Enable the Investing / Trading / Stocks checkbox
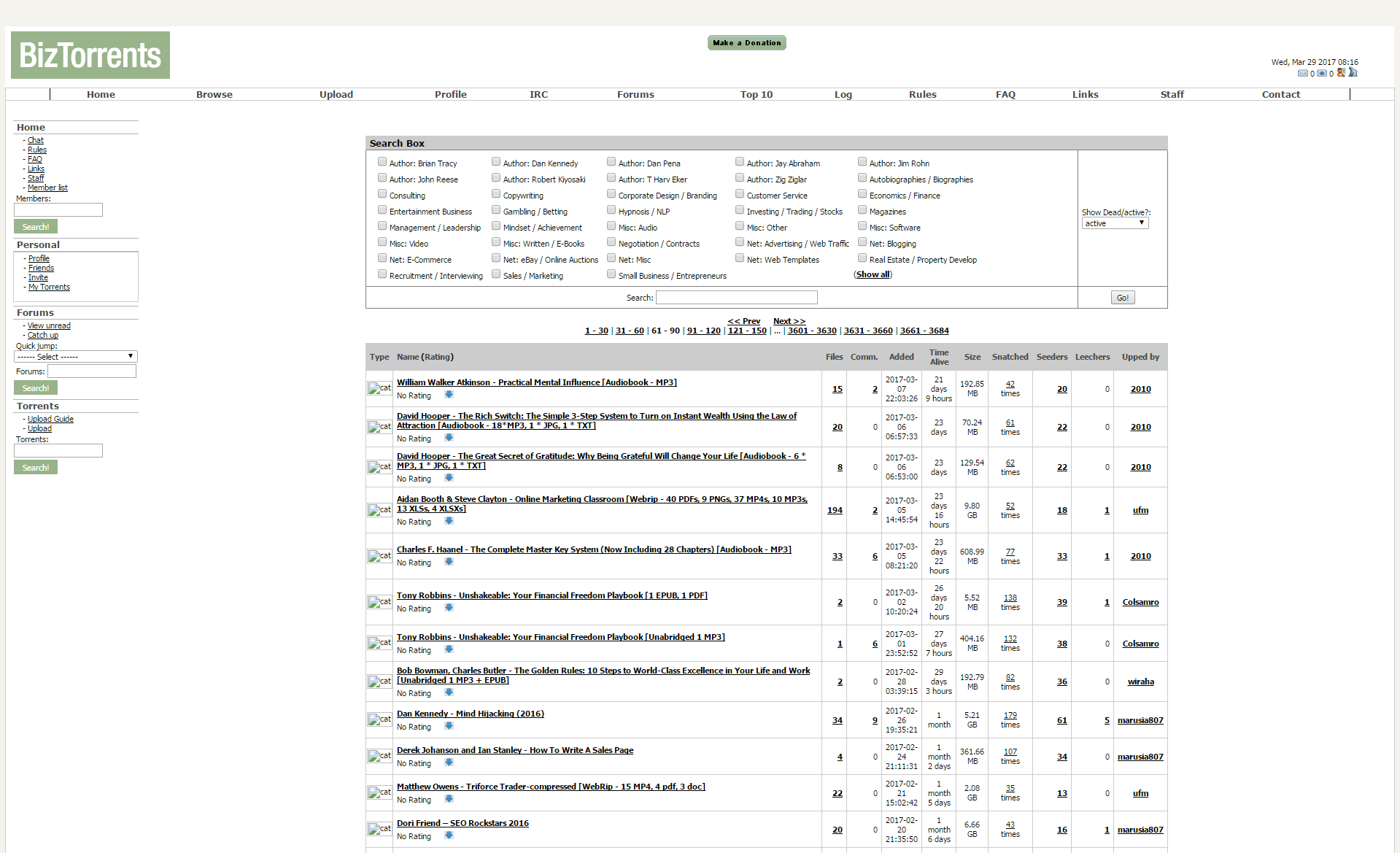Viewport: 1400px width, 853px height. [740, 210]
